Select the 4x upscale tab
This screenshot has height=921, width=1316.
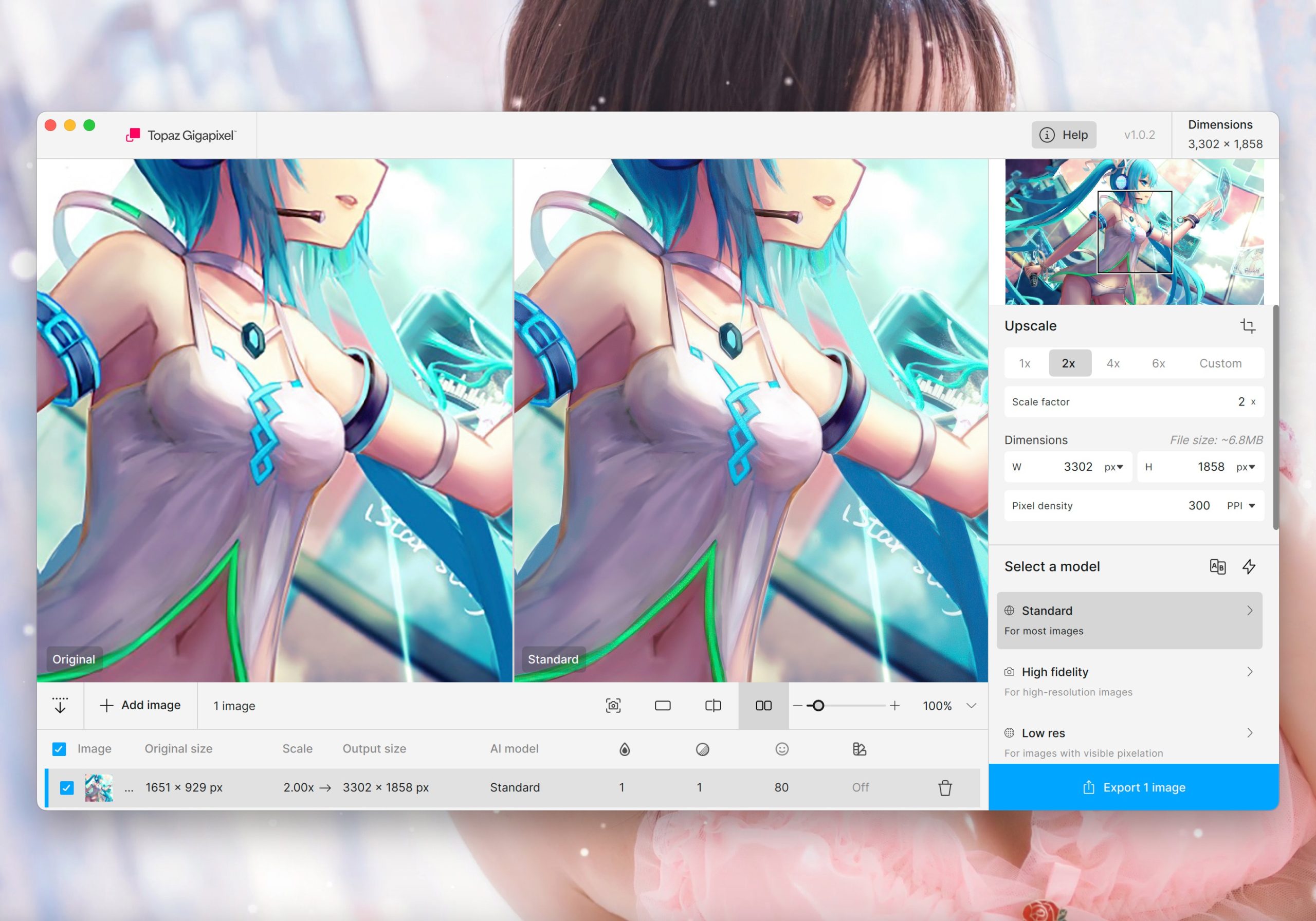1112,363
